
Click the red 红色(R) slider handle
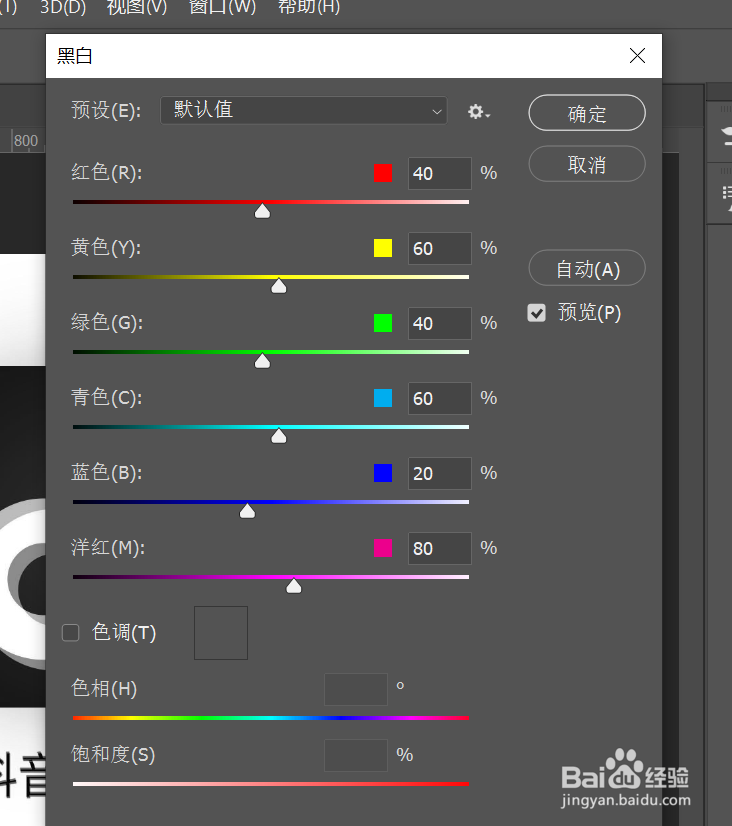[x=262, y=211]
